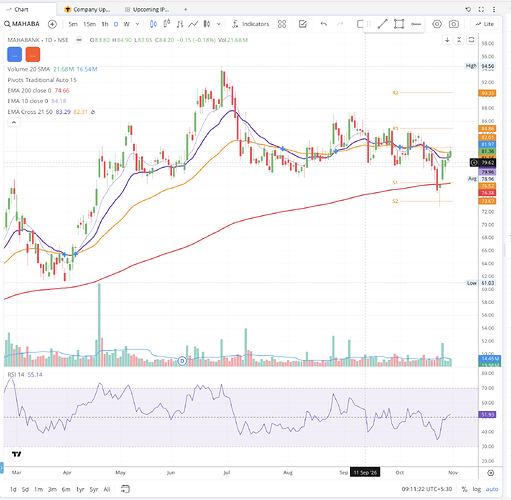Image resolution: width=511 pixels, height=500 pixels.
Task: Select the line chart style
Action: pos(193,24)
